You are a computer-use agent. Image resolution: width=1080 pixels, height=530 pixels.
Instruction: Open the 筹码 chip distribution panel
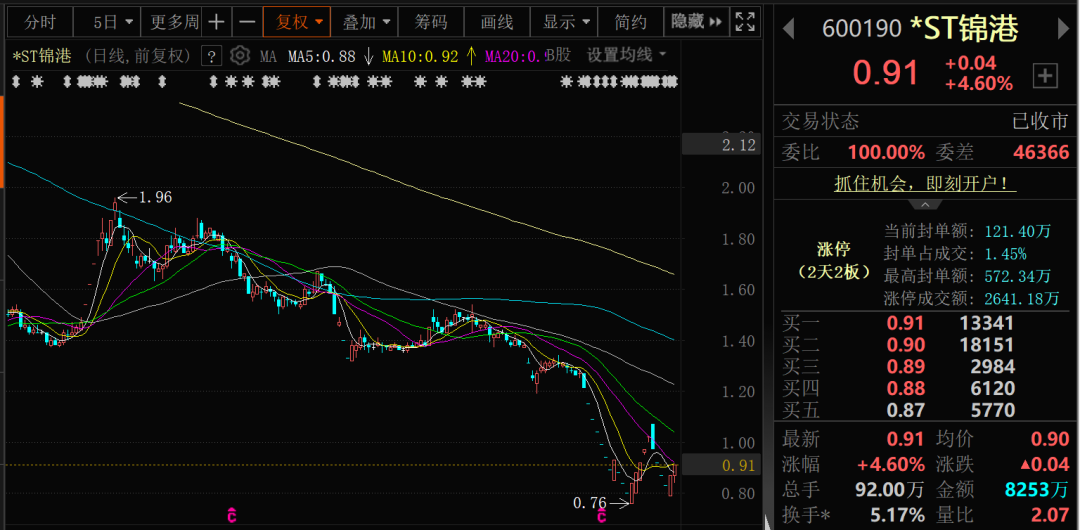431,21
